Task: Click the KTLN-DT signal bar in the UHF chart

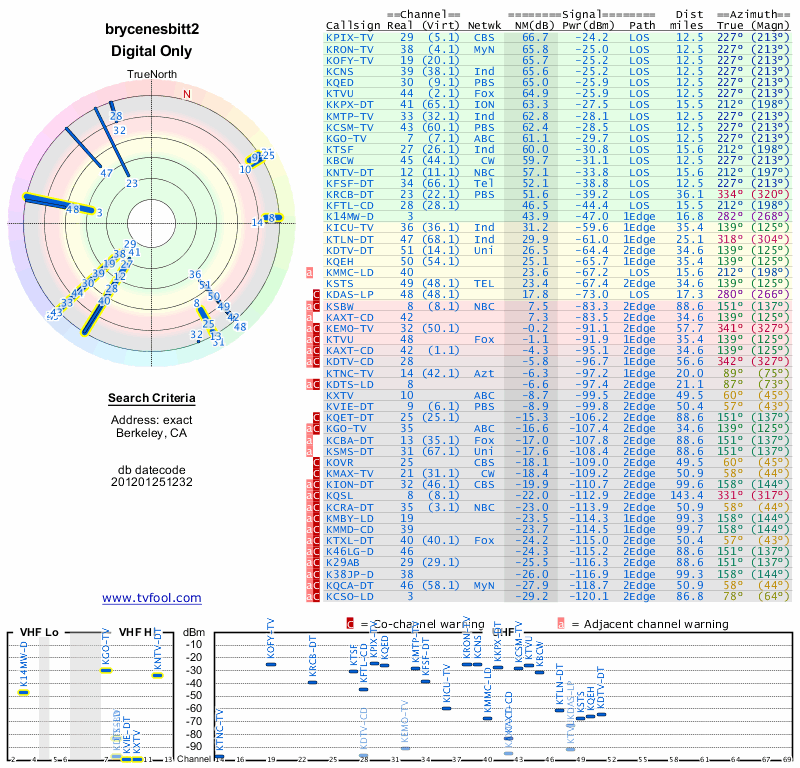Action: [x=560, y=710]
